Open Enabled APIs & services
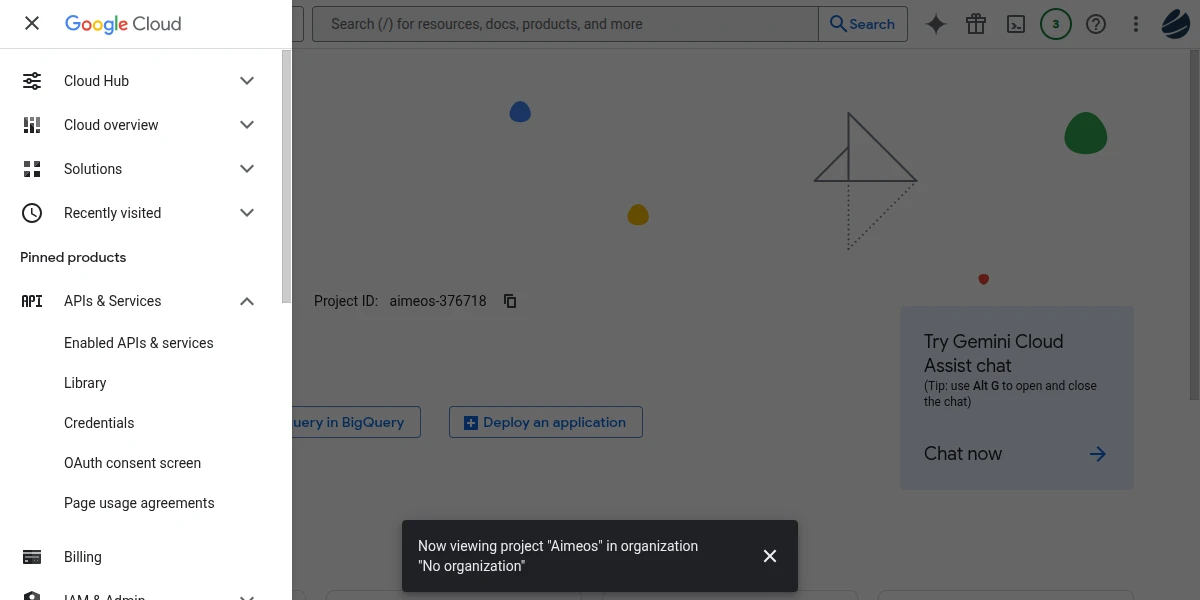Image resolution: width=1200 pixels, height=600 pixels. pos(139,343)
